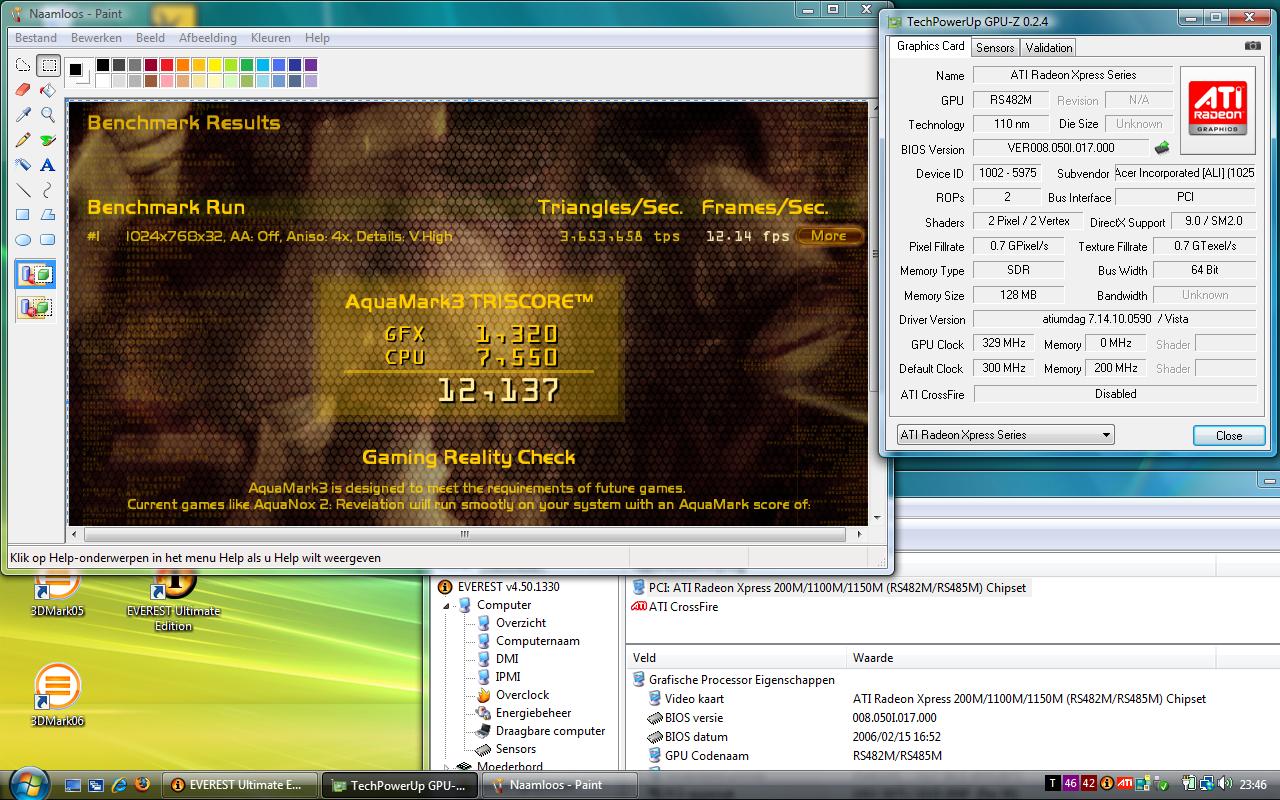The width and height of the screenshot is (1280, 800).
Task: Switch to the Validation tab in GPU-Z
Action: pyautogui.click(x=1049, y=47)
